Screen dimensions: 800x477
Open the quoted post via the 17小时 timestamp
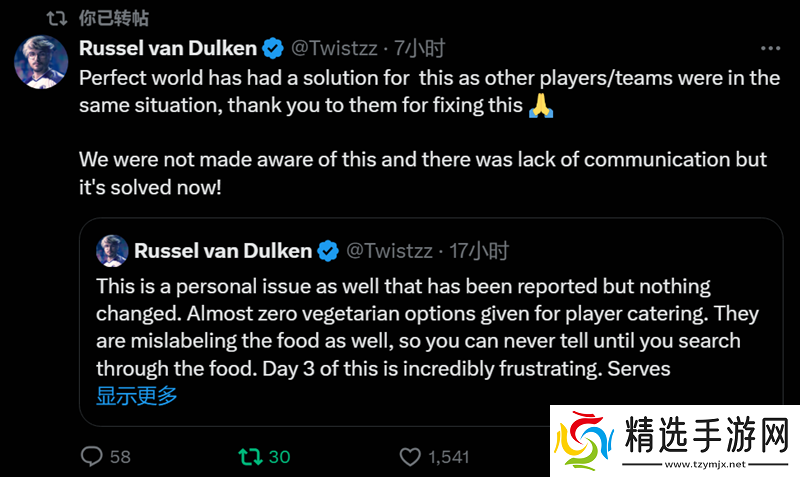[480, 250]
